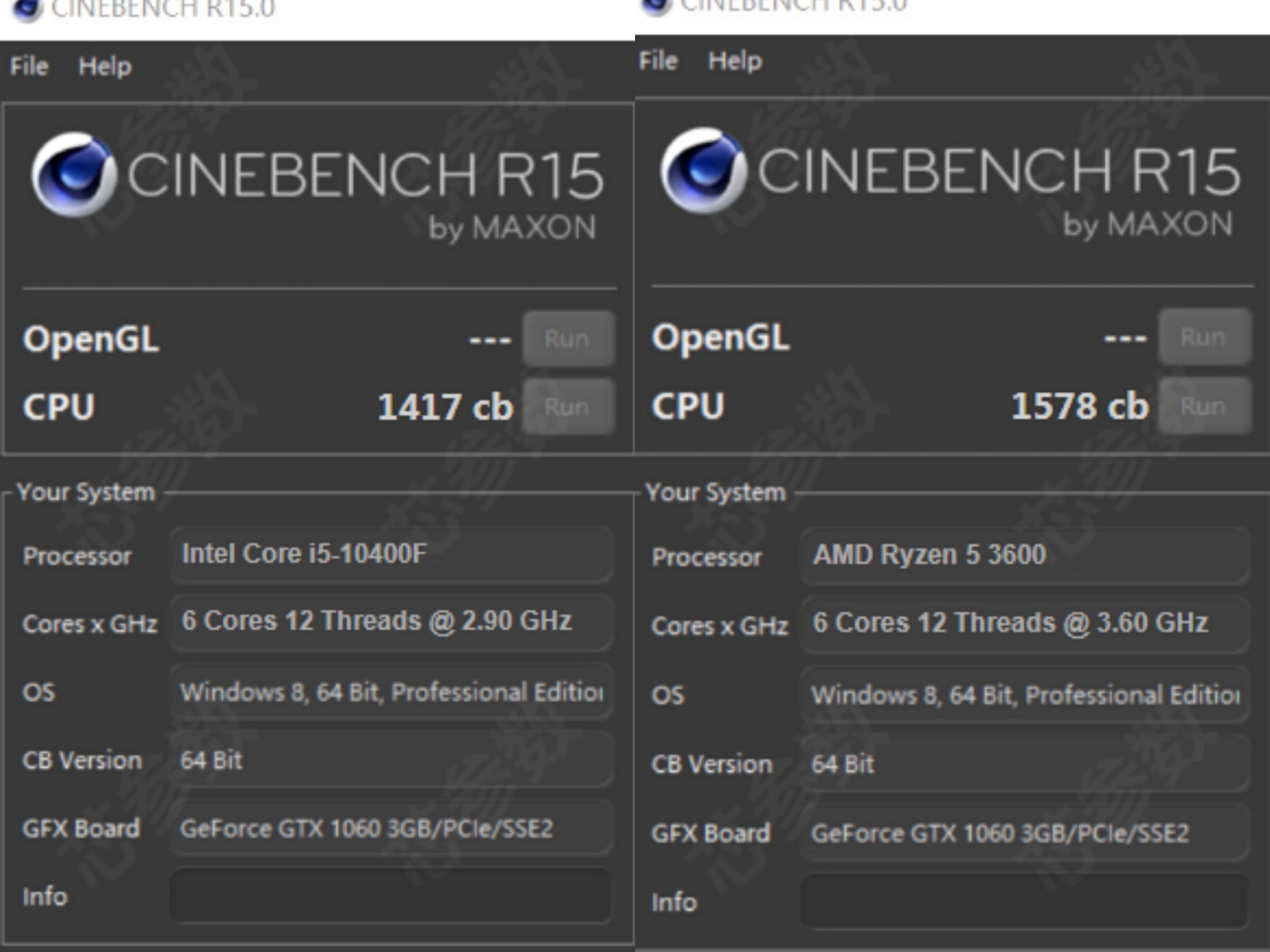1270x952 pixels.
Task: Click the 'Info' label in the left window
Action: coord(45,896)
